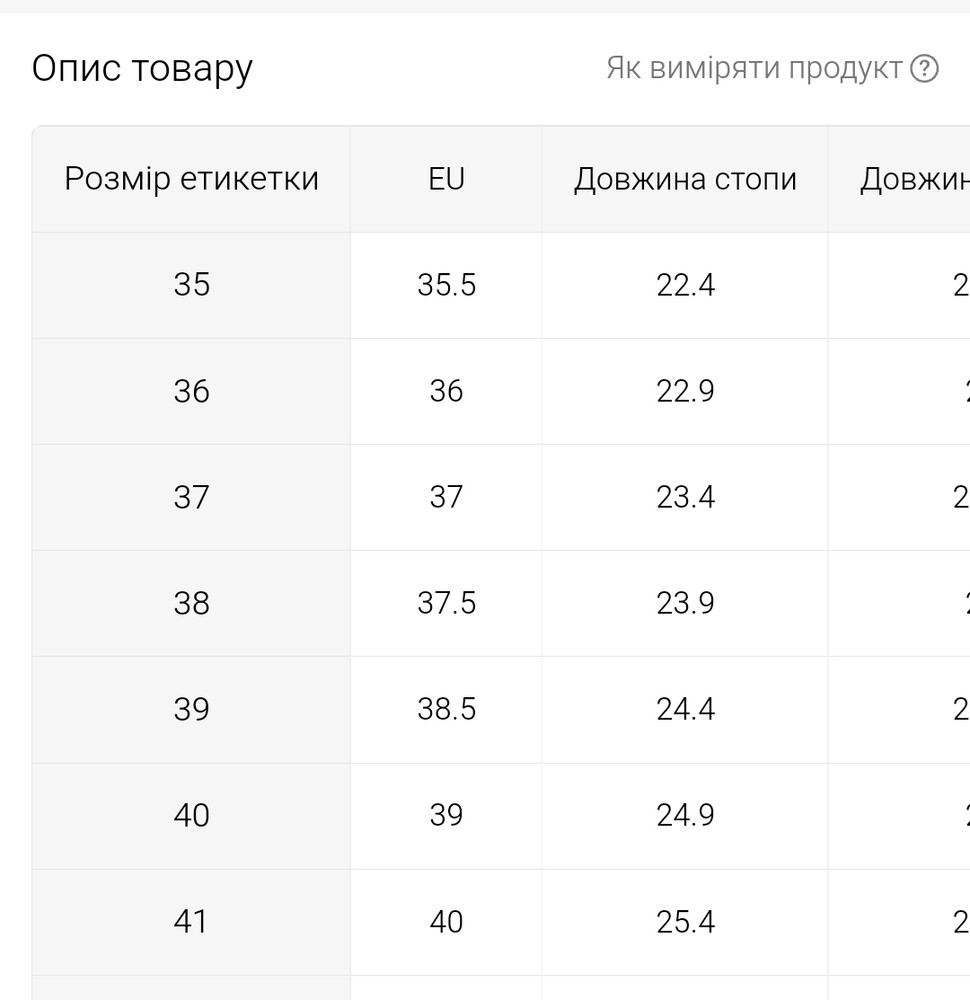Click foot length 23.9 cell
The width and height of the screenshot is (970, 1000).
coord(685,603)
